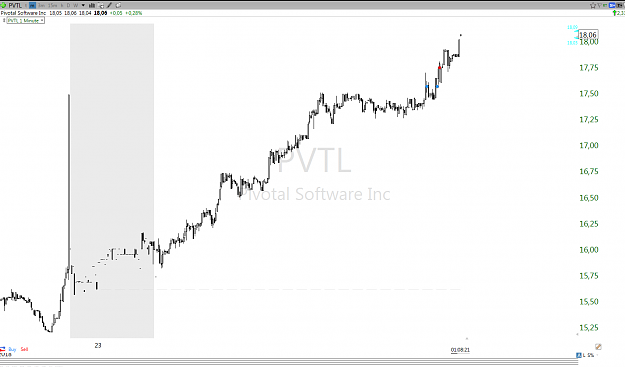Click the blue A icon bottom-right
This screenshot has height=367, width=625.
579,355
